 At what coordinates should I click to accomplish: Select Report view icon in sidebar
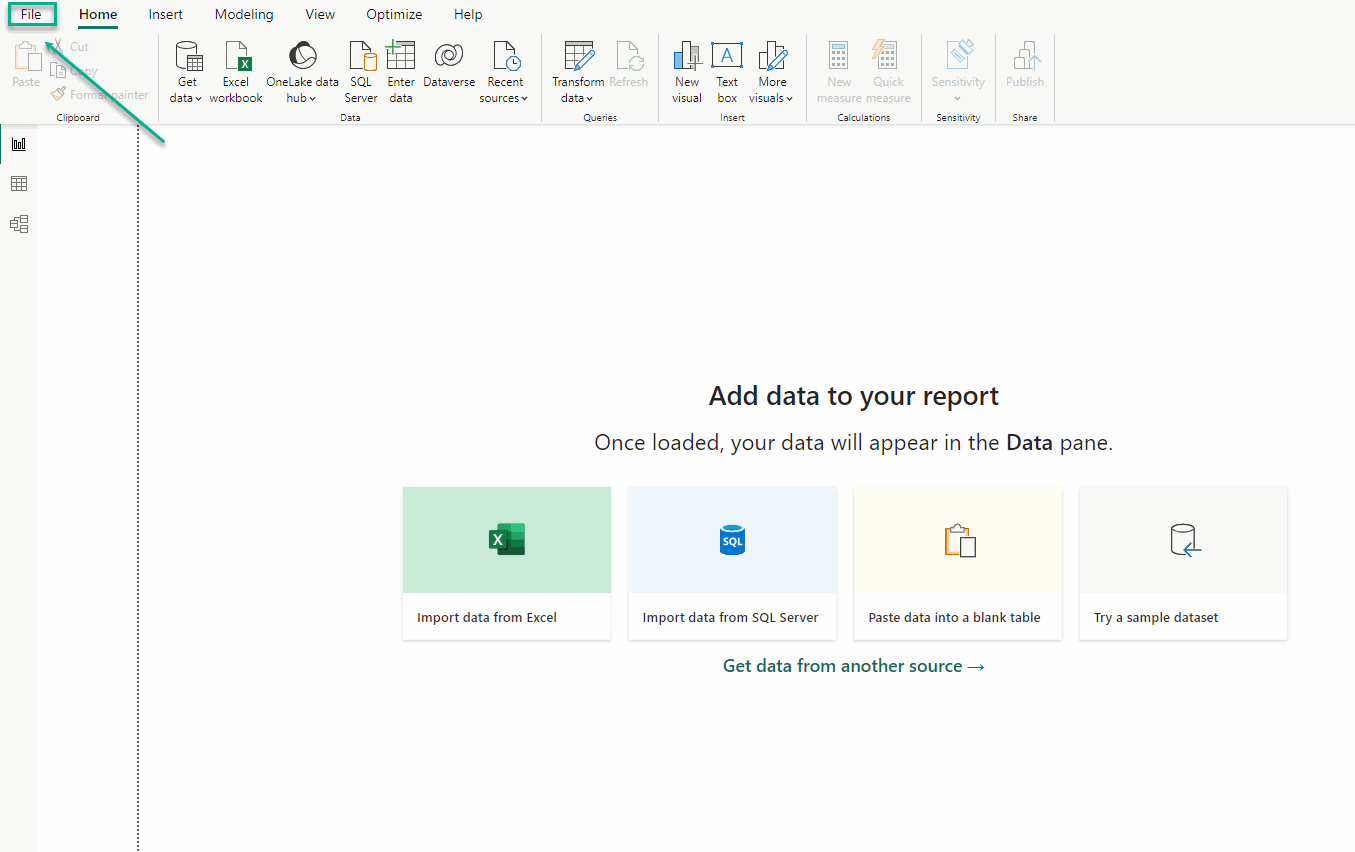click(x=19, y=144)
